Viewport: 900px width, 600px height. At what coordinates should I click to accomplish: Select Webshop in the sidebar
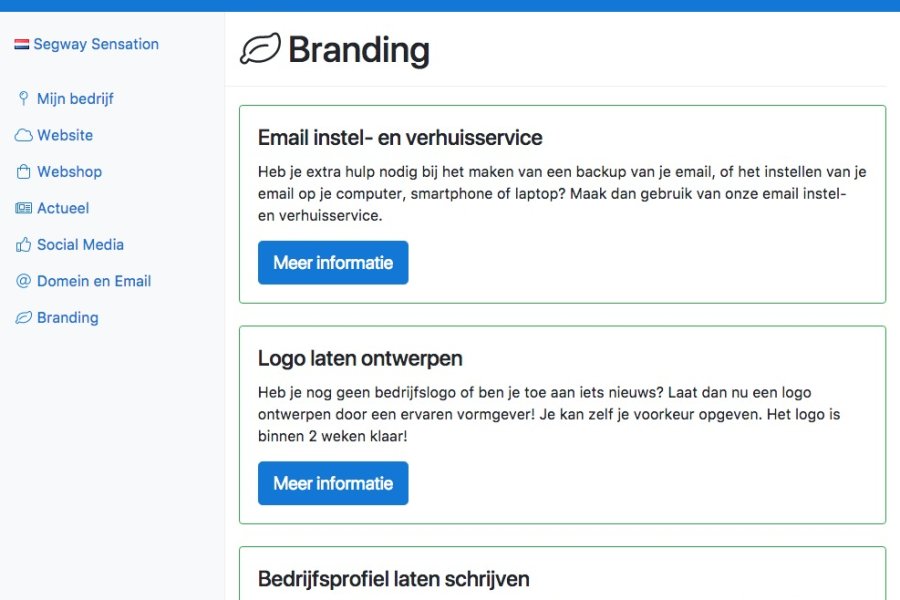point(69,172)
